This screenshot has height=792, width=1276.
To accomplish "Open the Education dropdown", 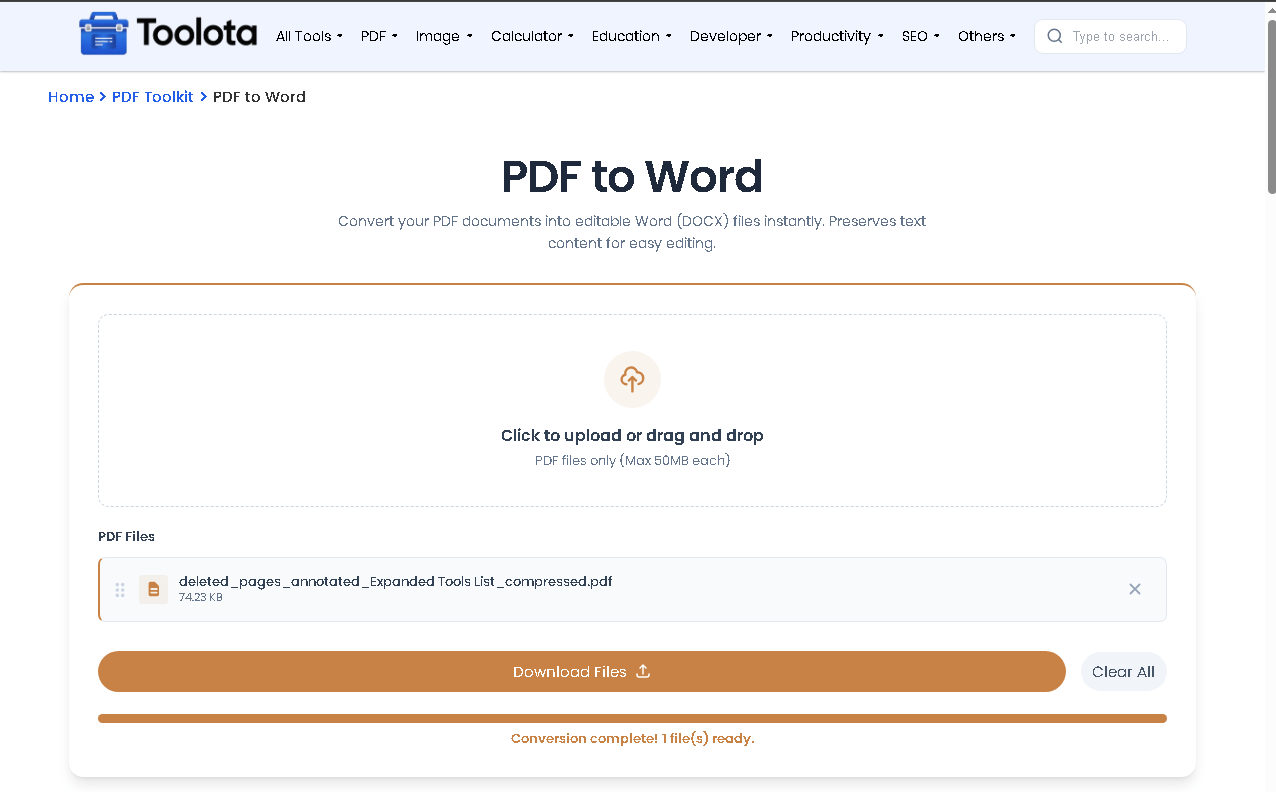I will pos(632,36).
